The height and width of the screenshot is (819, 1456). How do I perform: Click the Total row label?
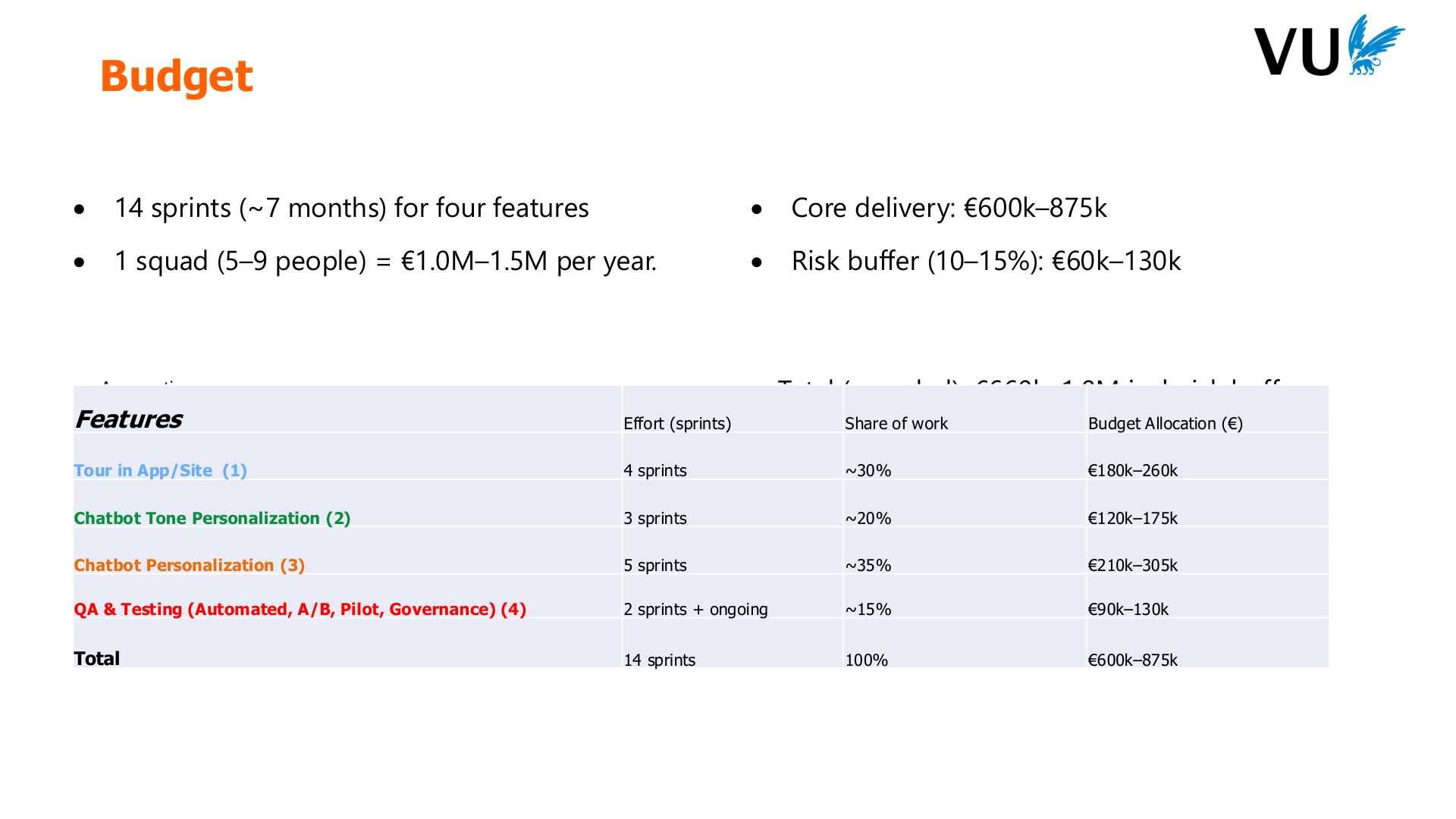click(97, 658)
